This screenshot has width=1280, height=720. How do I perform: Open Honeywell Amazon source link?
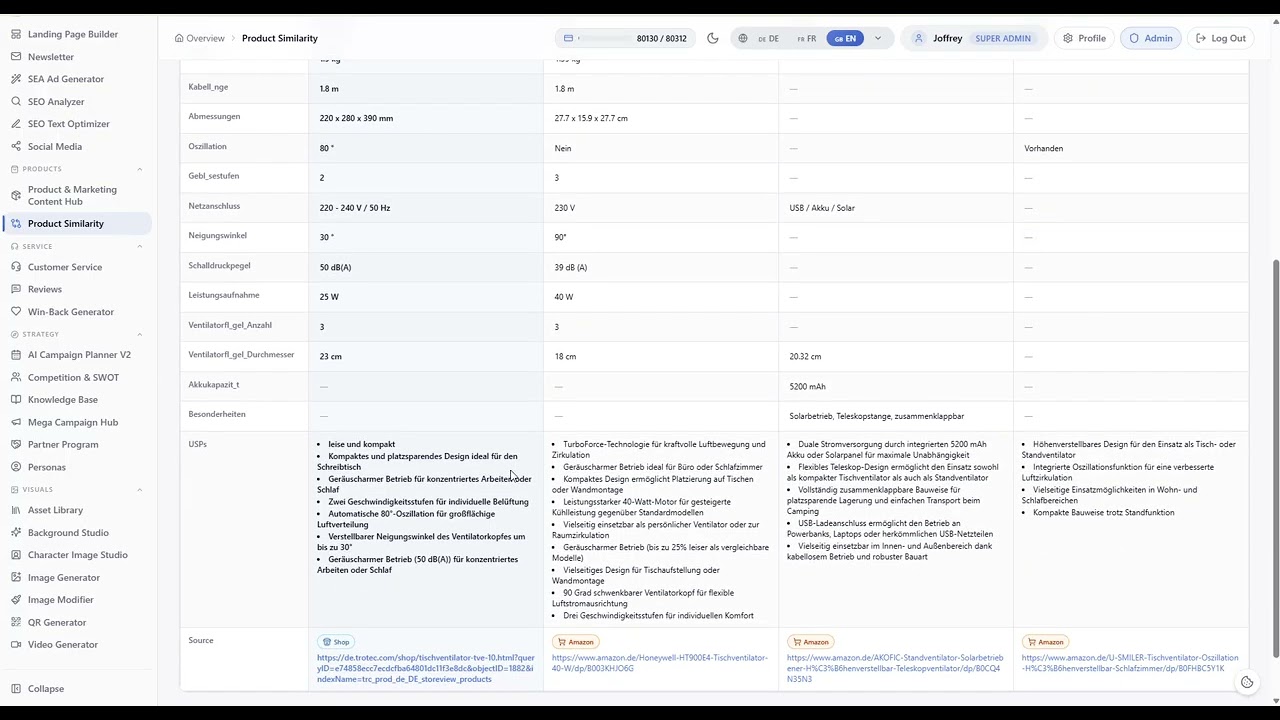pyautogui.click(x=660, y=663)
